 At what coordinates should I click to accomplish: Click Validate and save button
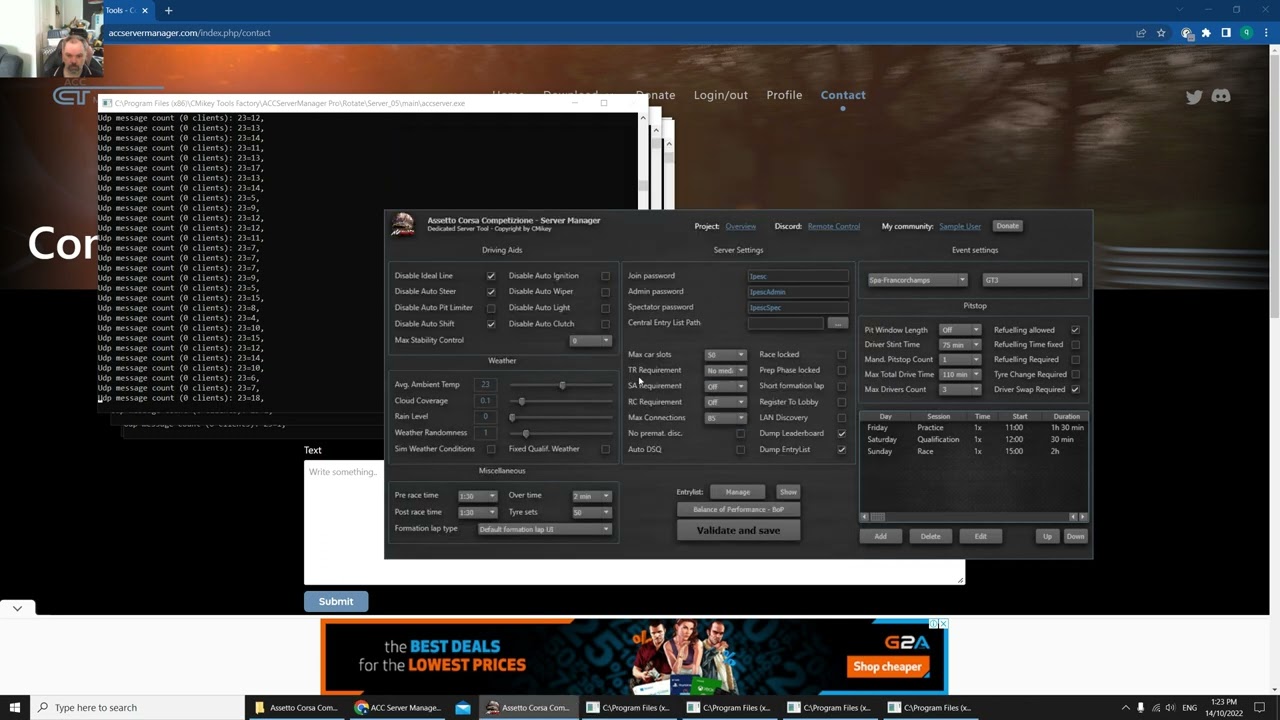point(738,530)
